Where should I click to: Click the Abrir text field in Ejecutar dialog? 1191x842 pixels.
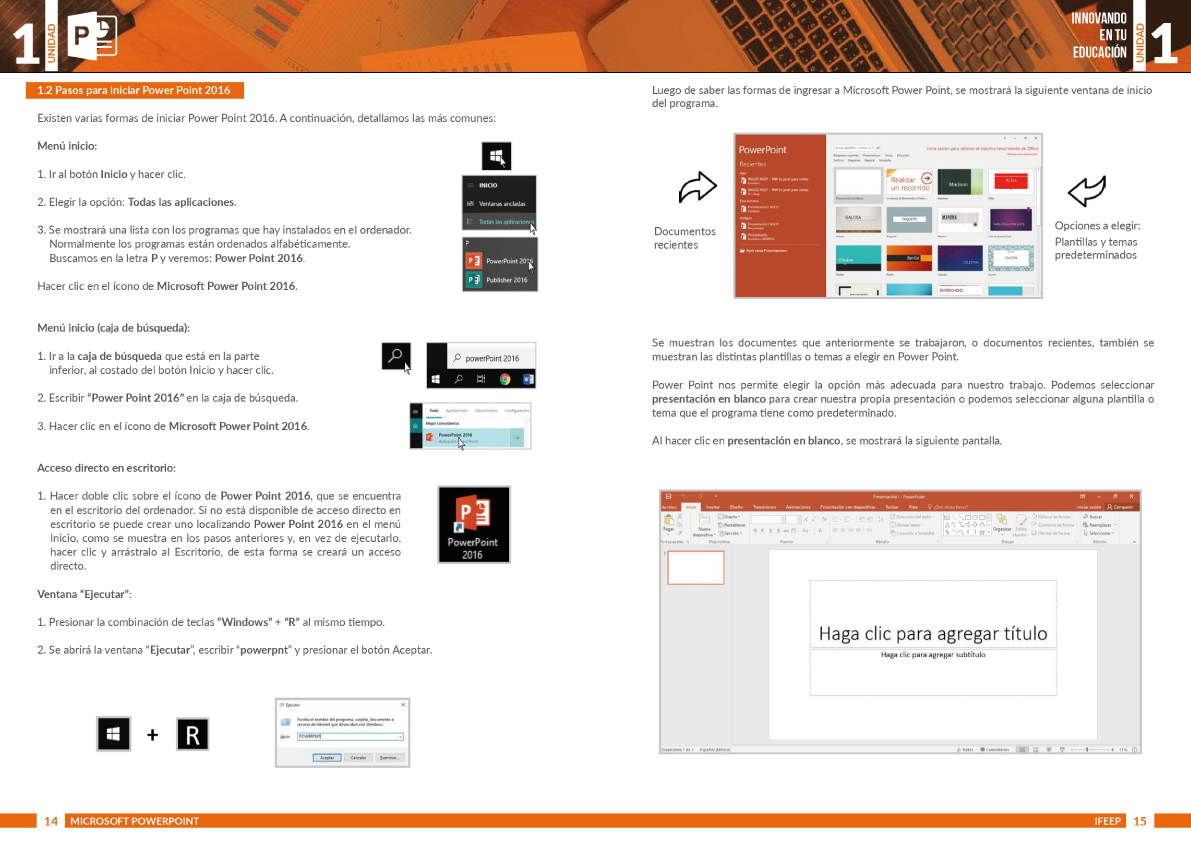pos(350,736)
